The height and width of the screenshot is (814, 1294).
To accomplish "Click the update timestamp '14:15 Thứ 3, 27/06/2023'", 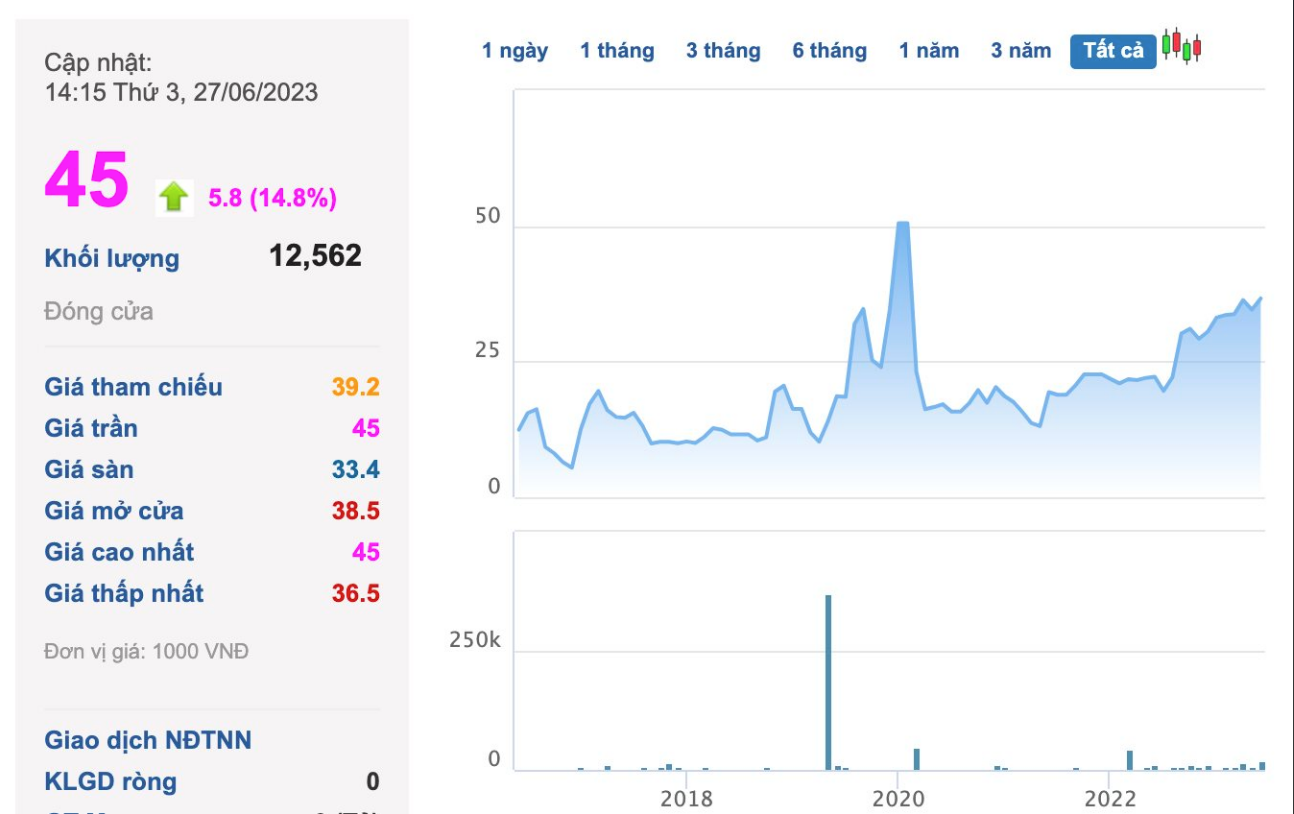I will (x=181, y=93).
